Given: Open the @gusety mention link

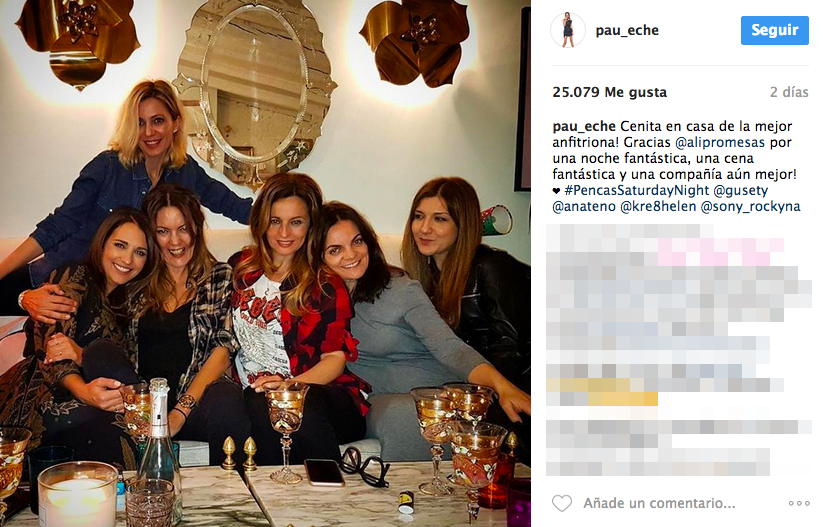Looking at the screenshot, I should [x=741, y=190].
